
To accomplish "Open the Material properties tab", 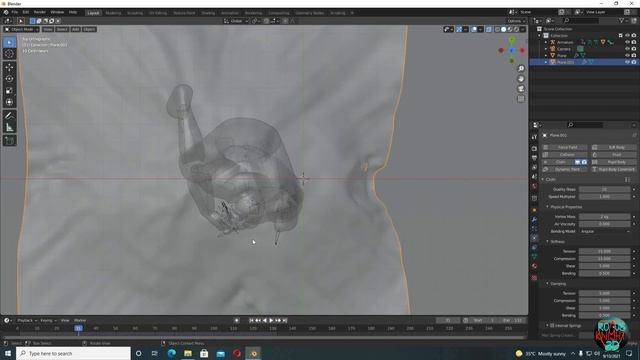I will pos(534,266).
